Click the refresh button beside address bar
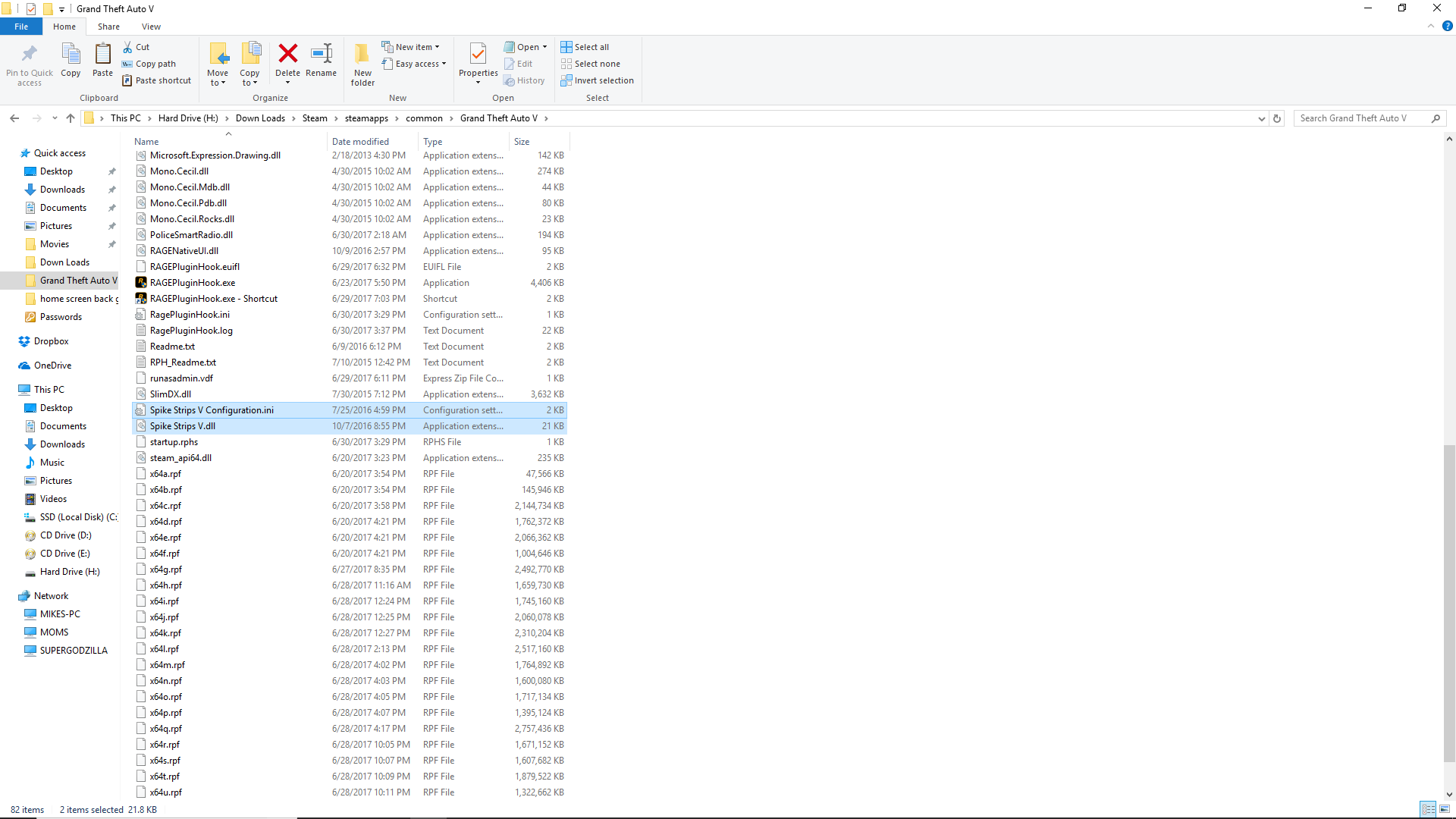The width and height of the screenshot is (1456, 819). click(1277, 118)
